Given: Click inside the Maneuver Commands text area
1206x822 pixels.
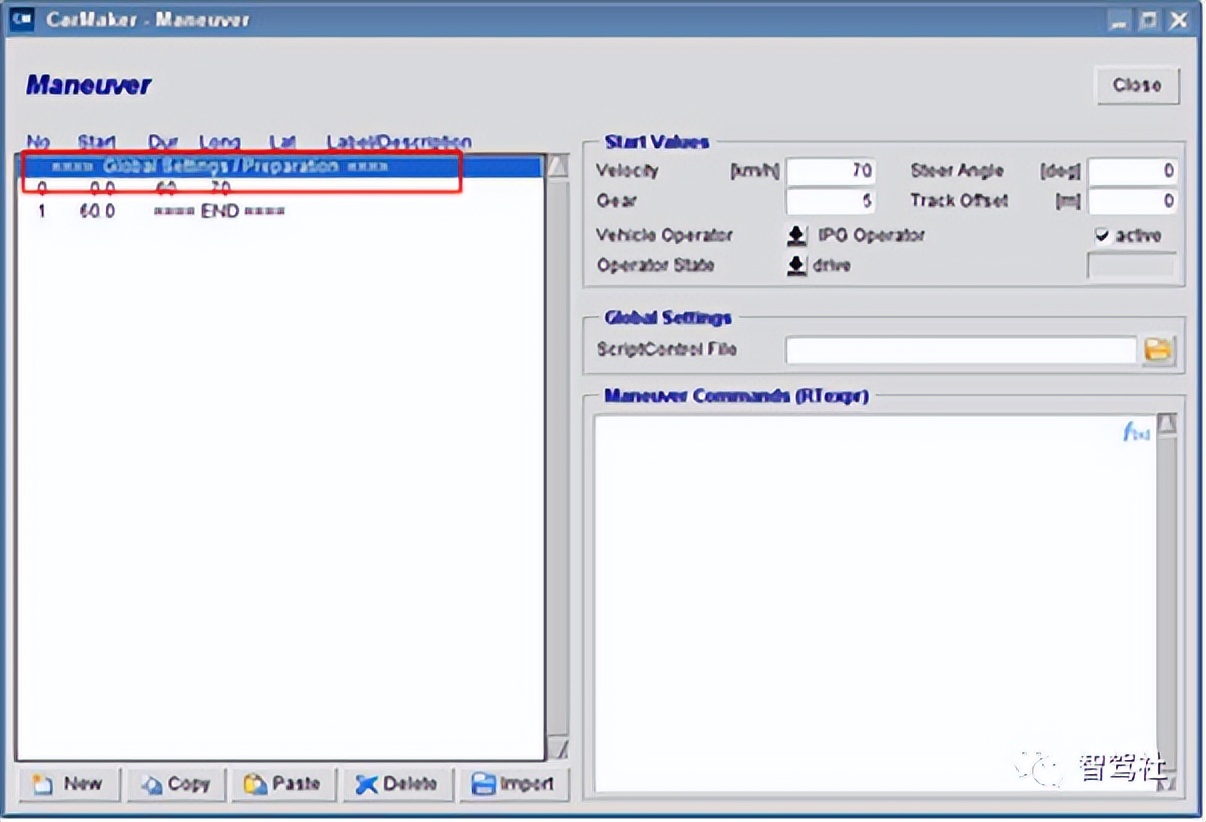Looking at the screenshot, I should pos(875,603).
